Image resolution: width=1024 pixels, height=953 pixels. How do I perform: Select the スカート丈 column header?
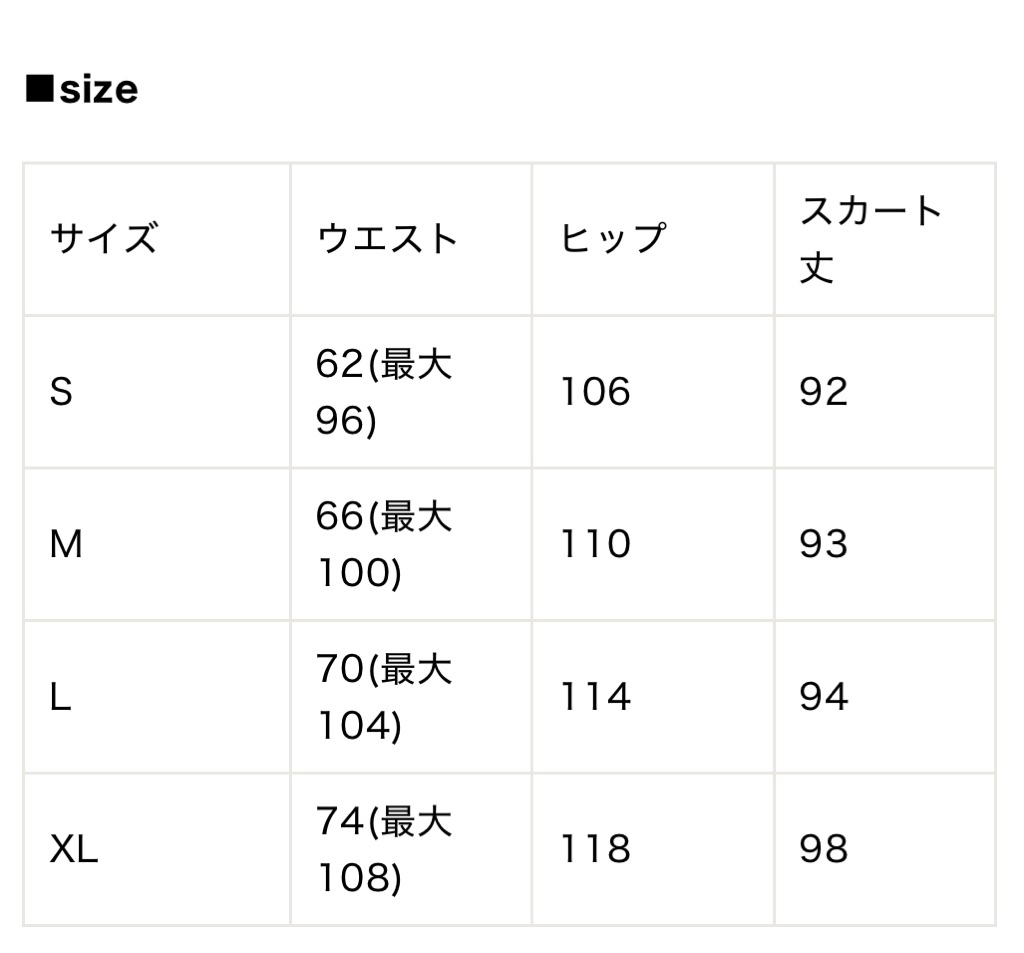pos(871,239)
